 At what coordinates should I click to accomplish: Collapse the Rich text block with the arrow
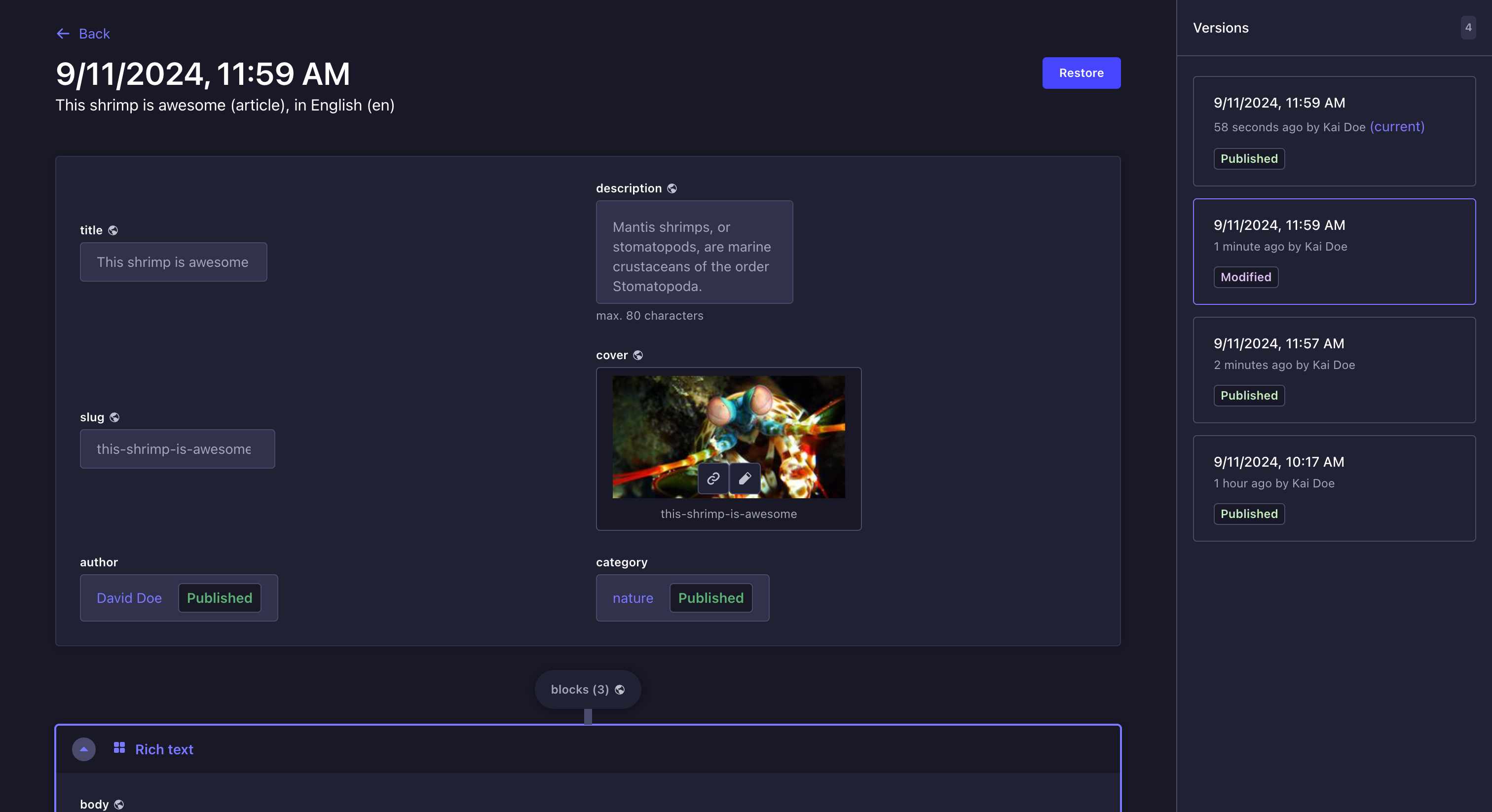[x=83, y=749]
